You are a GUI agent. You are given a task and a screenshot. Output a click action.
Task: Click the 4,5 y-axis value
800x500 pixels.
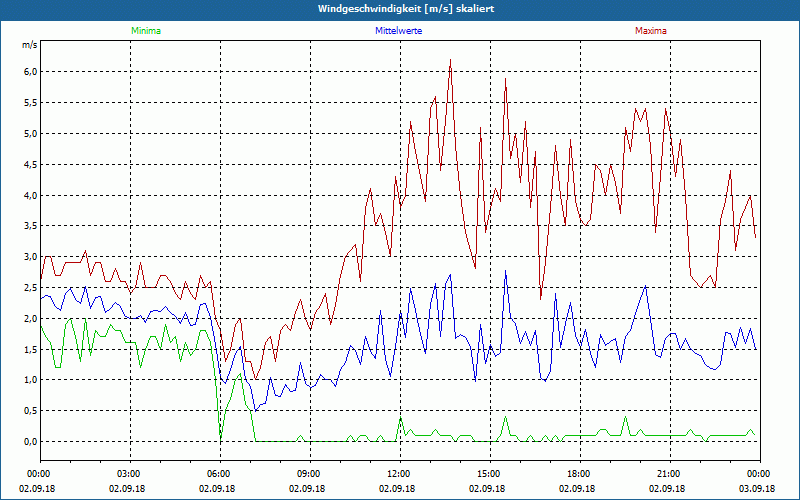pyautogui.click(x=31, y=164)
